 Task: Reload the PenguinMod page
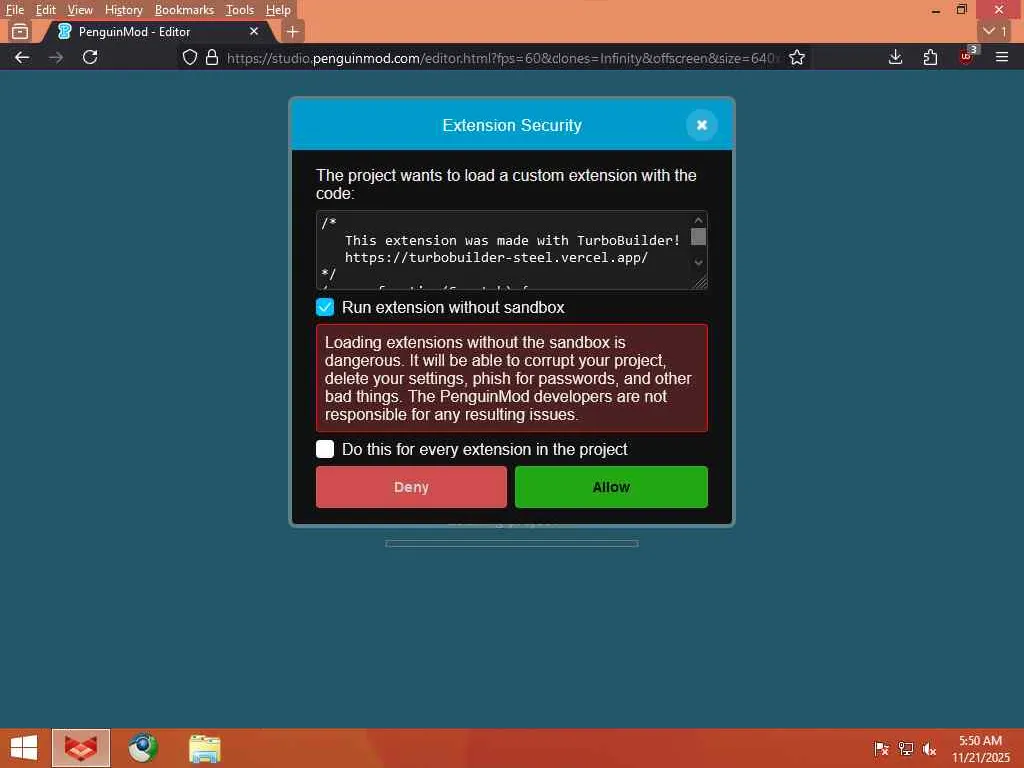click(x=90, y=57)
